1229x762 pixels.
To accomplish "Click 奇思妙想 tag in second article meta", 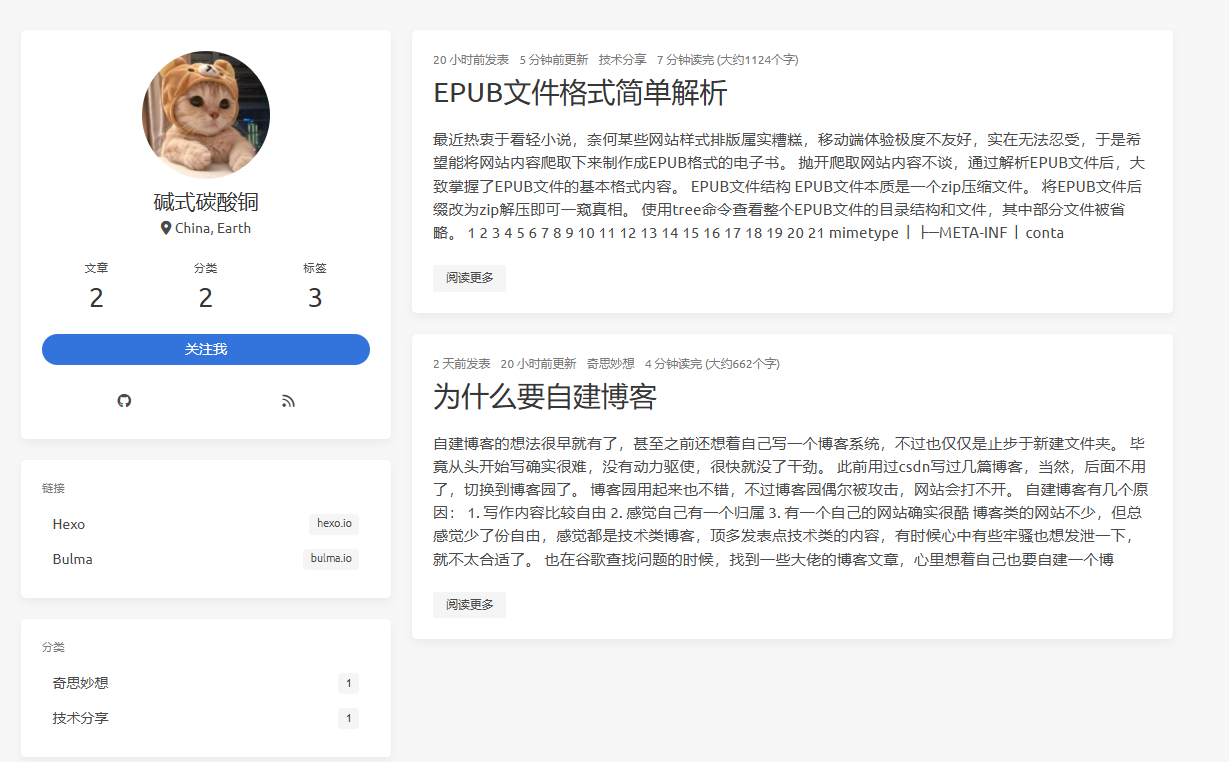I will tap(610, 364).
